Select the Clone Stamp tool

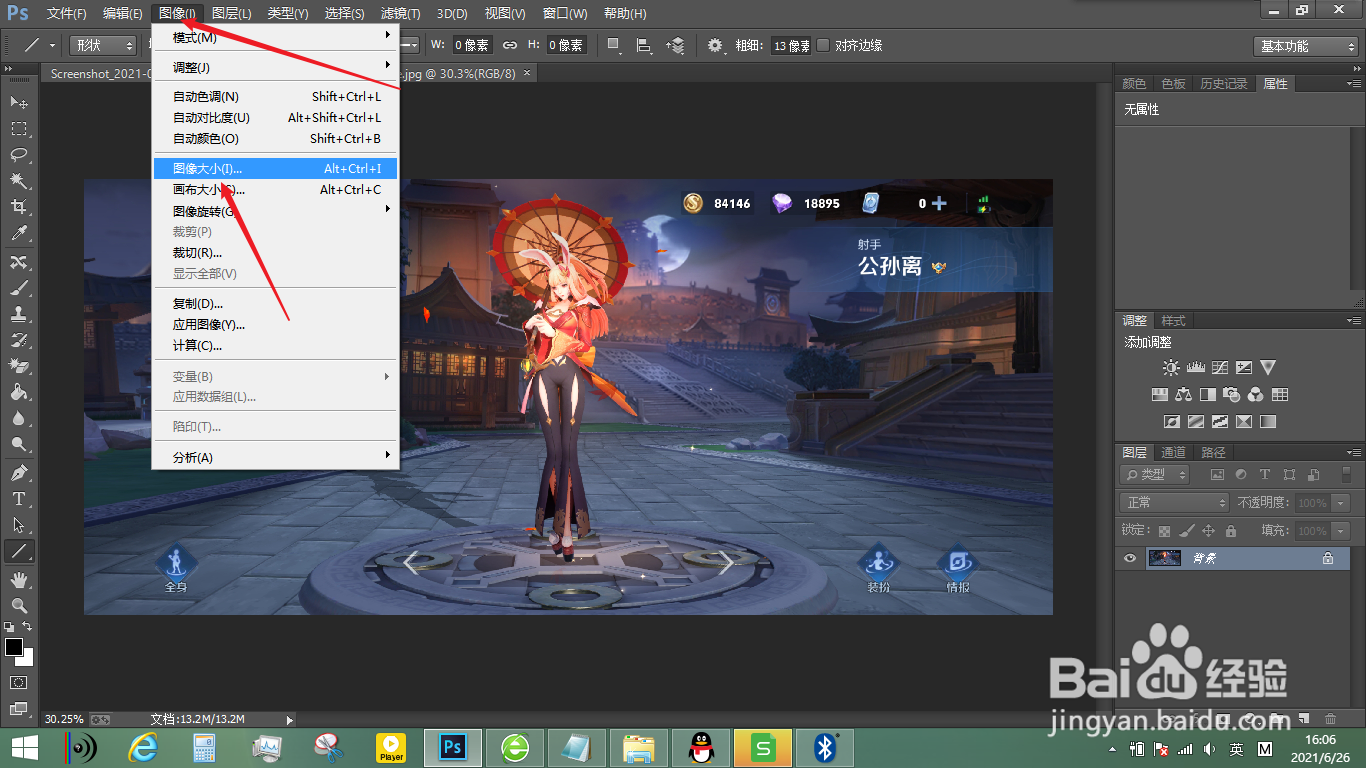pyautogui.click(x=18, y=314)
